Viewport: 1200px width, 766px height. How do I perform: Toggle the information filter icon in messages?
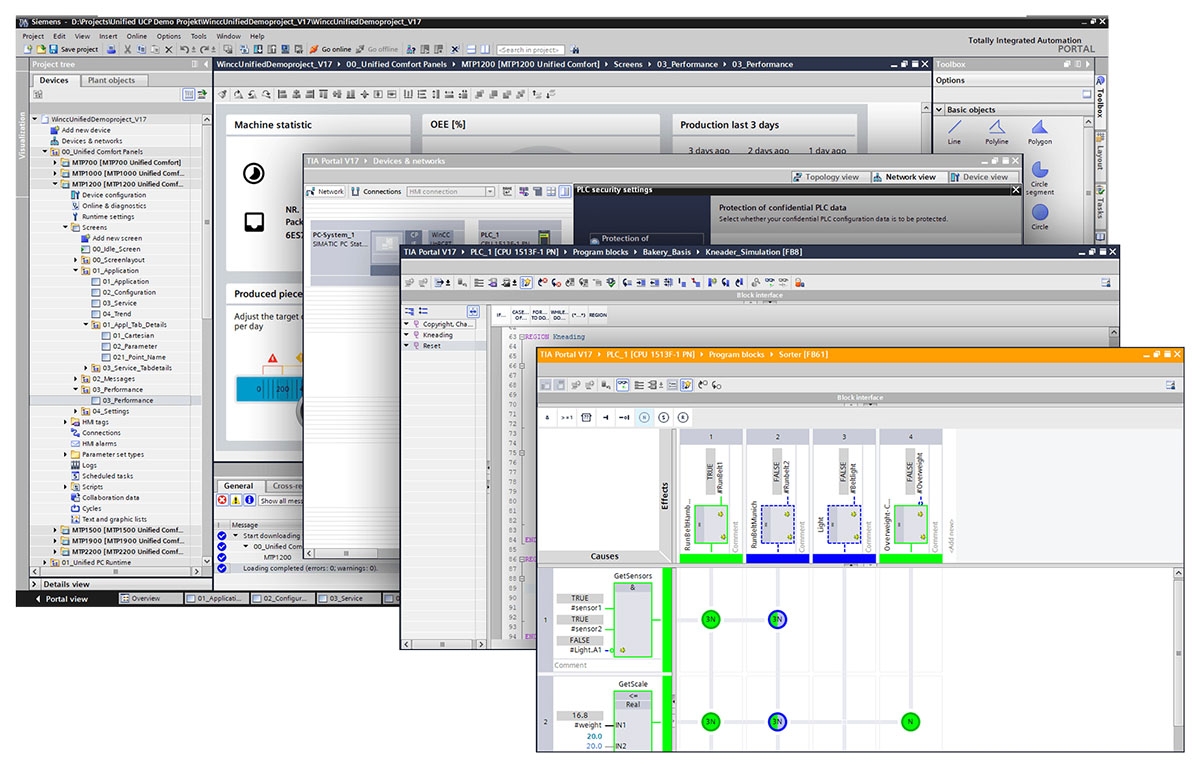click(248, 500)
